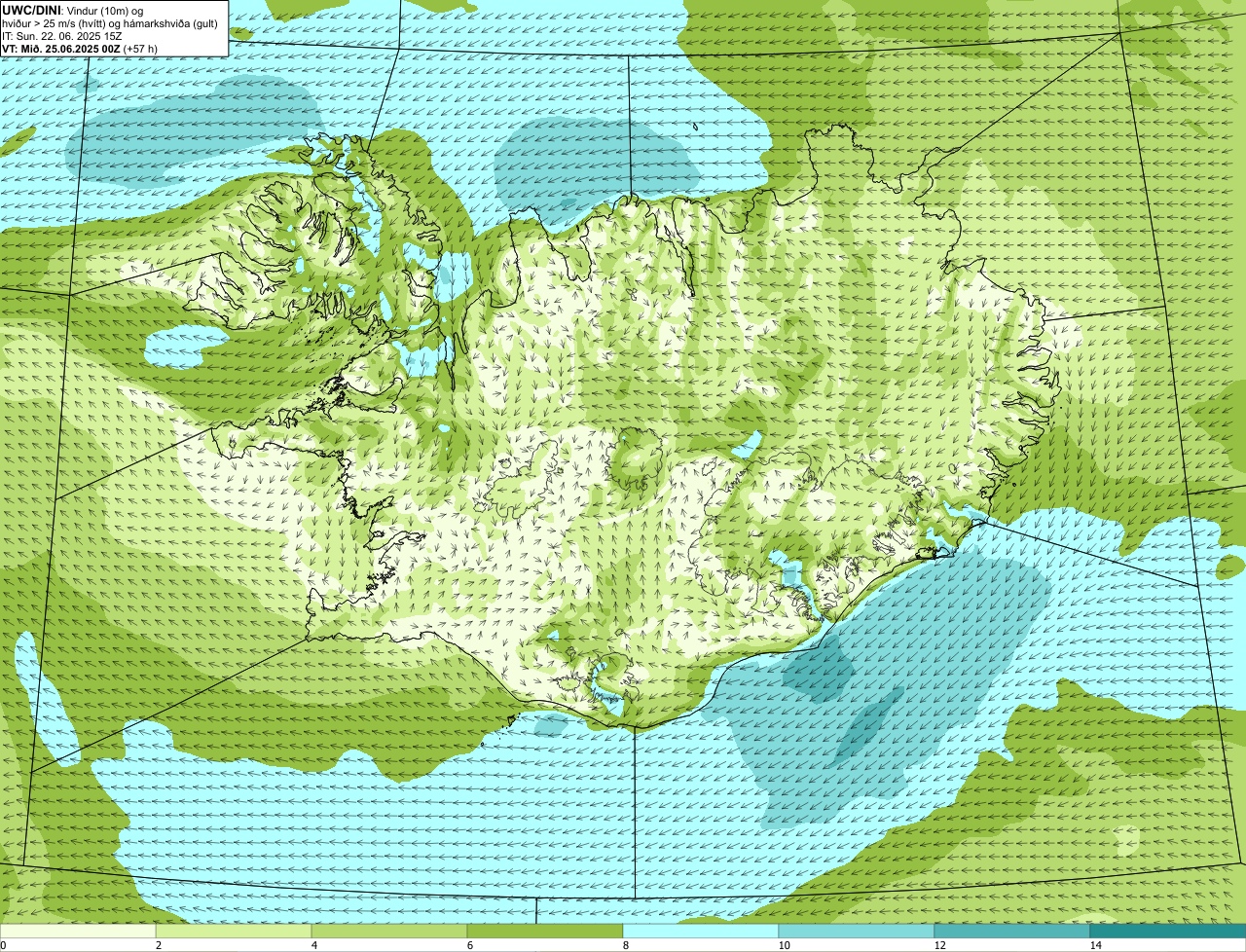Click the "10" tick label on the scale
Image resolution: width=1246 pixels, height=952 pixels.
pos(784,945)
